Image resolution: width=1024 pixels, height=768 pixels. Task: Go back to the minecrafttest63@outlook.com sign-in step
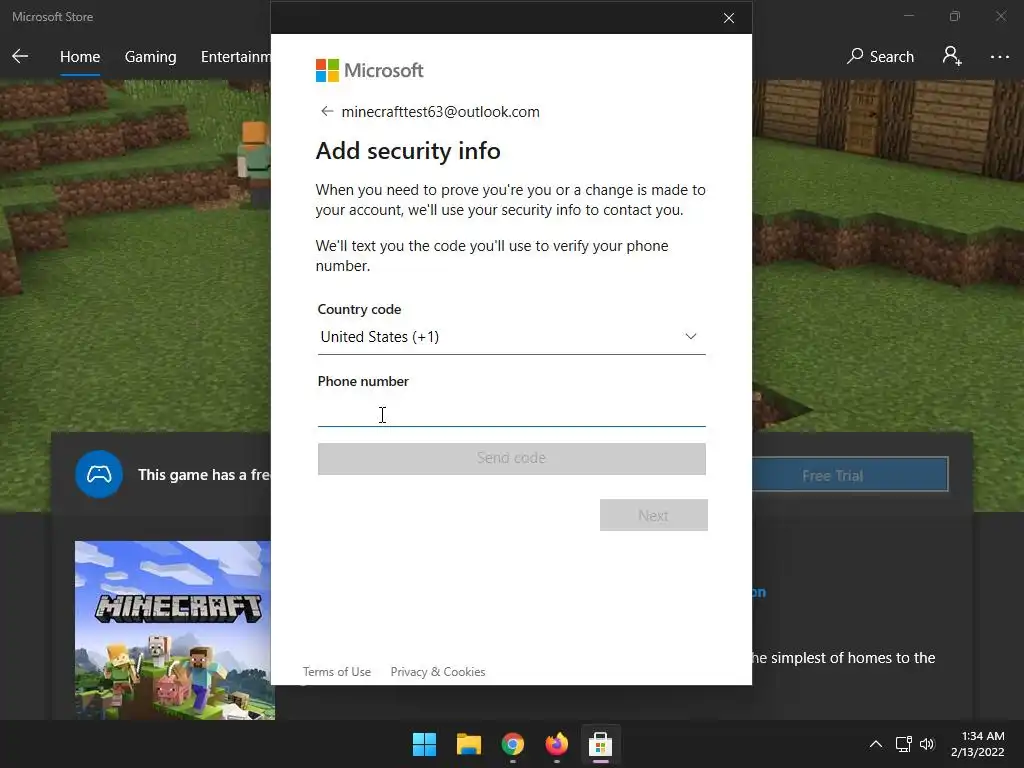tap(327, 112)
